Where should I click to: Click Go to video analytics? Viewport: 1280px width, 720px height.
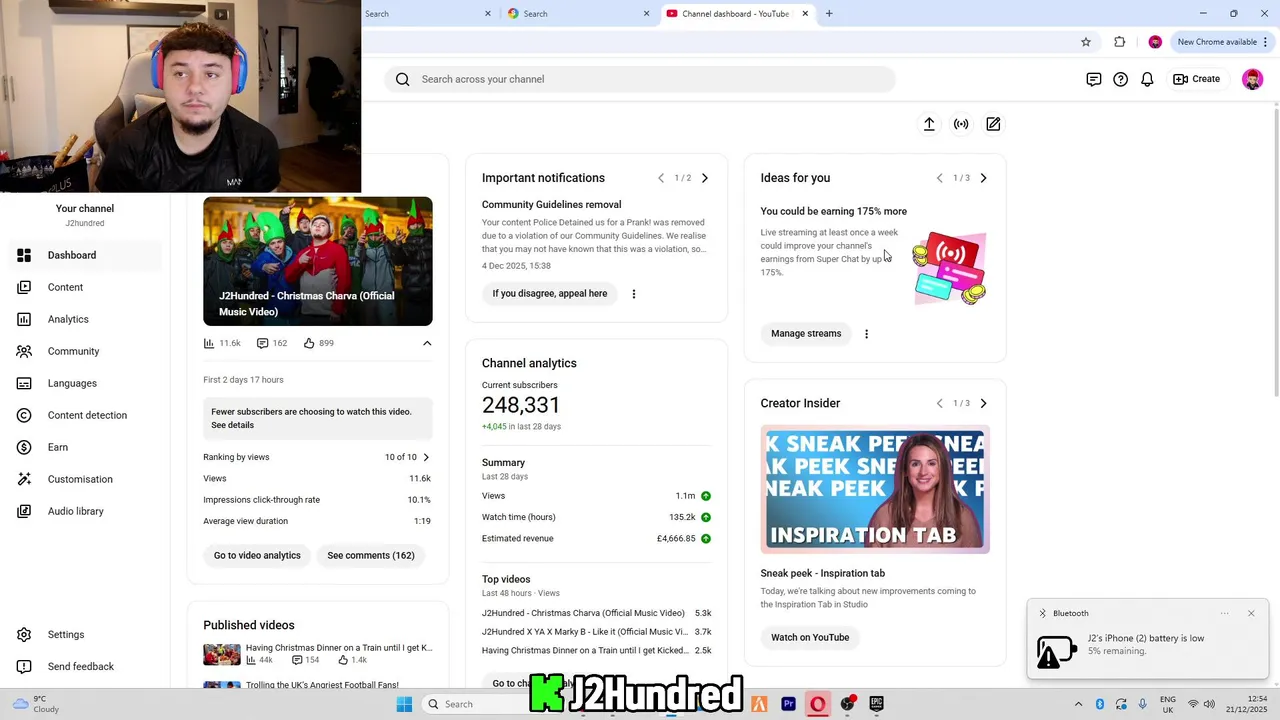pyautogui.click(x=257, y=555)
